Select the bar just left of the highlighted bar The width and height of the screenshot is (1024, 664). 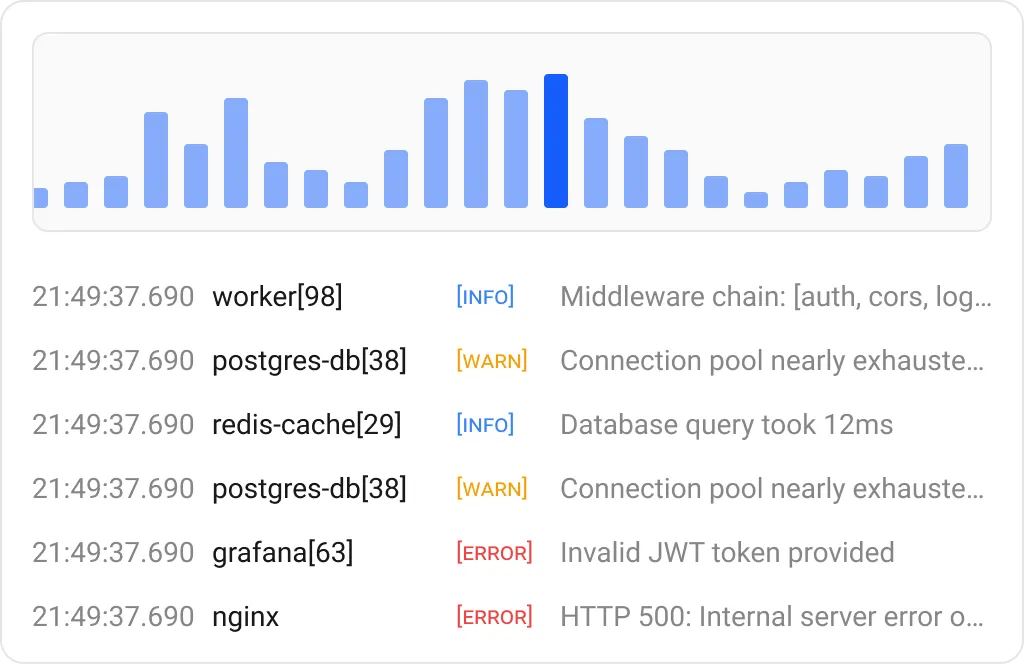(516, 149)
